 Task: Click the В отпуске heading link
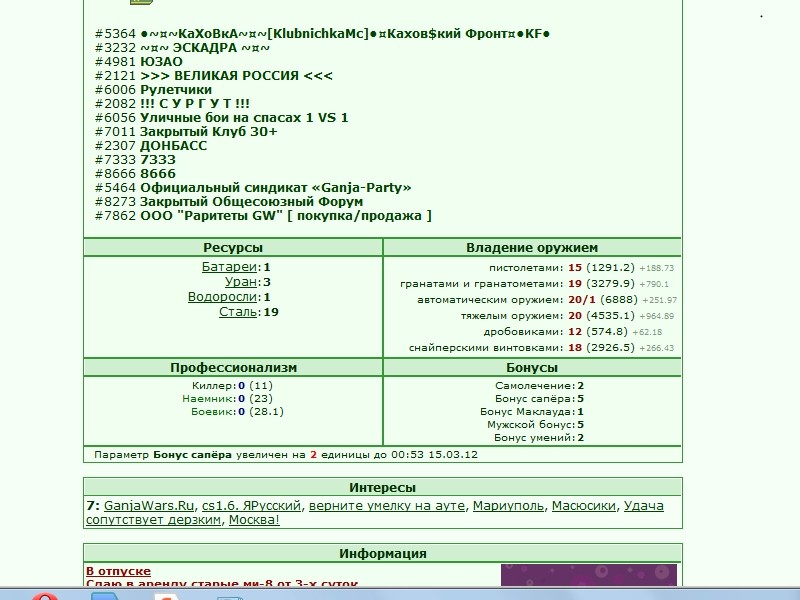click(118, 571)
